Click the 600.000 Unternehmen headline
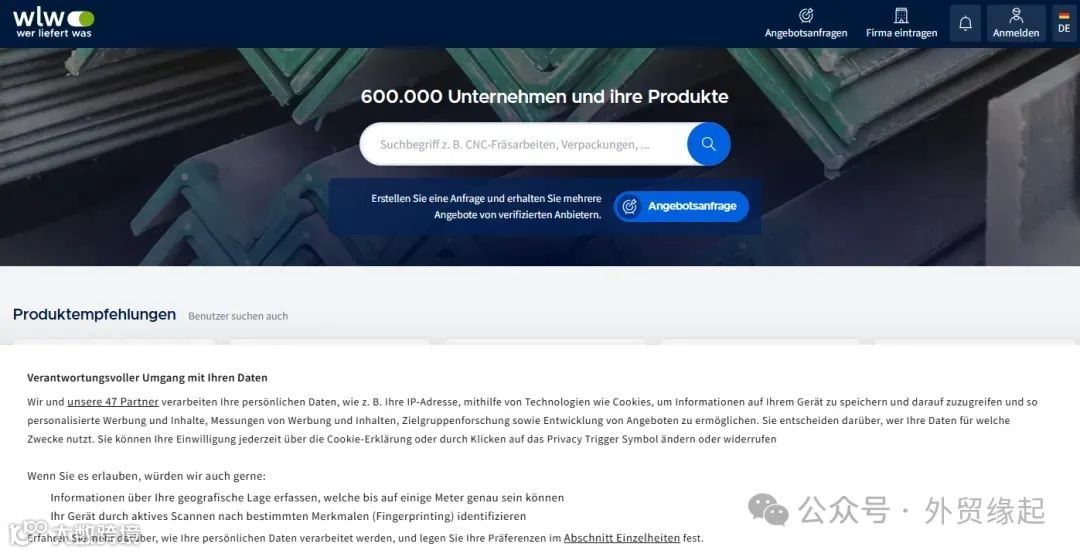Screen dimensions: 1080x554 coord(545,96)
